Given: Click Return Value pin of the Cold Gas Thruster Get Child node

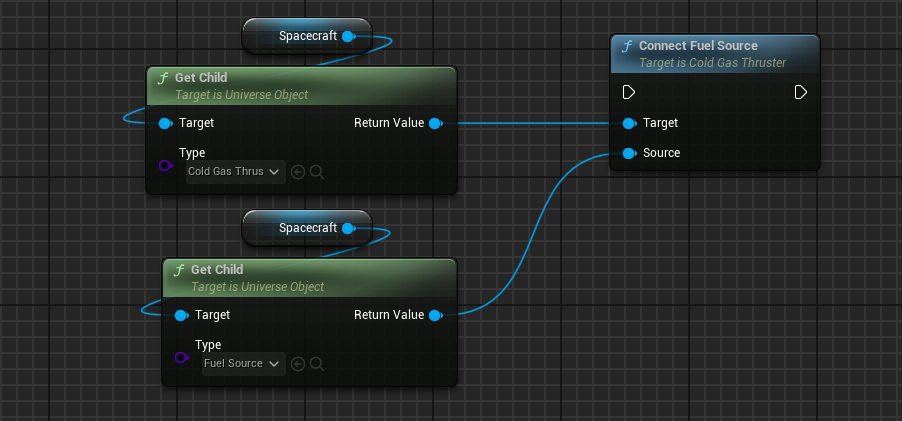Looking at the screenshot, I should coord(435,123).
